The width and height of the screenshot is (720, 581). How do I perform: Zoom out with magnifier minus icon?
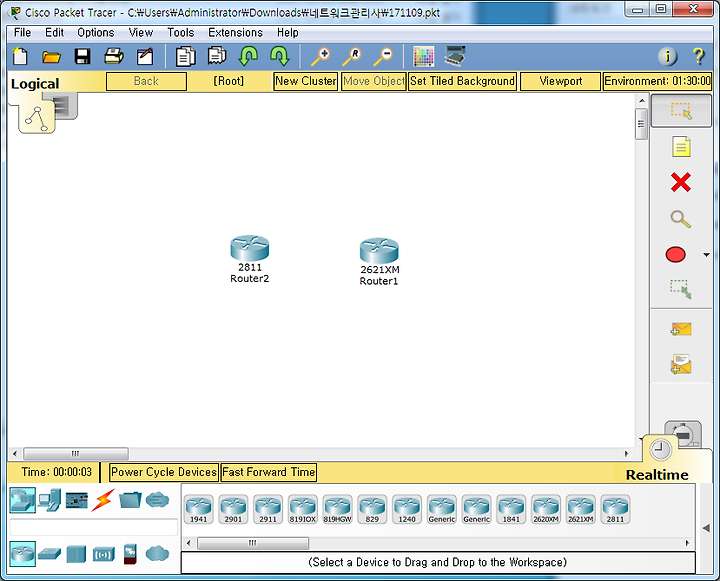coord(383,57)
